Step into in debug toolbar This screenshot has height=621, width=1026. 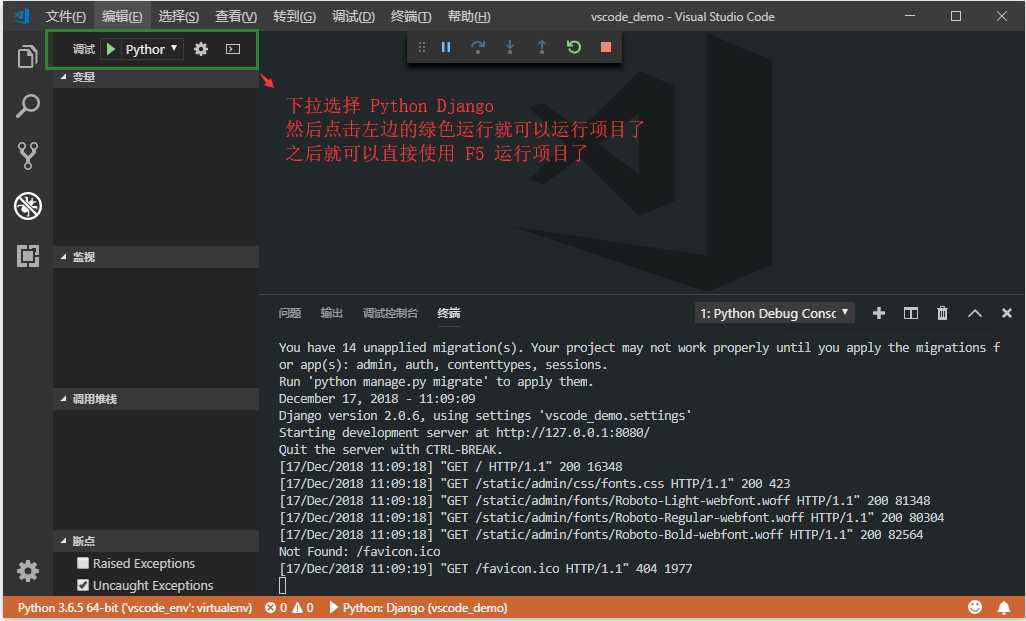coord(510,47)
